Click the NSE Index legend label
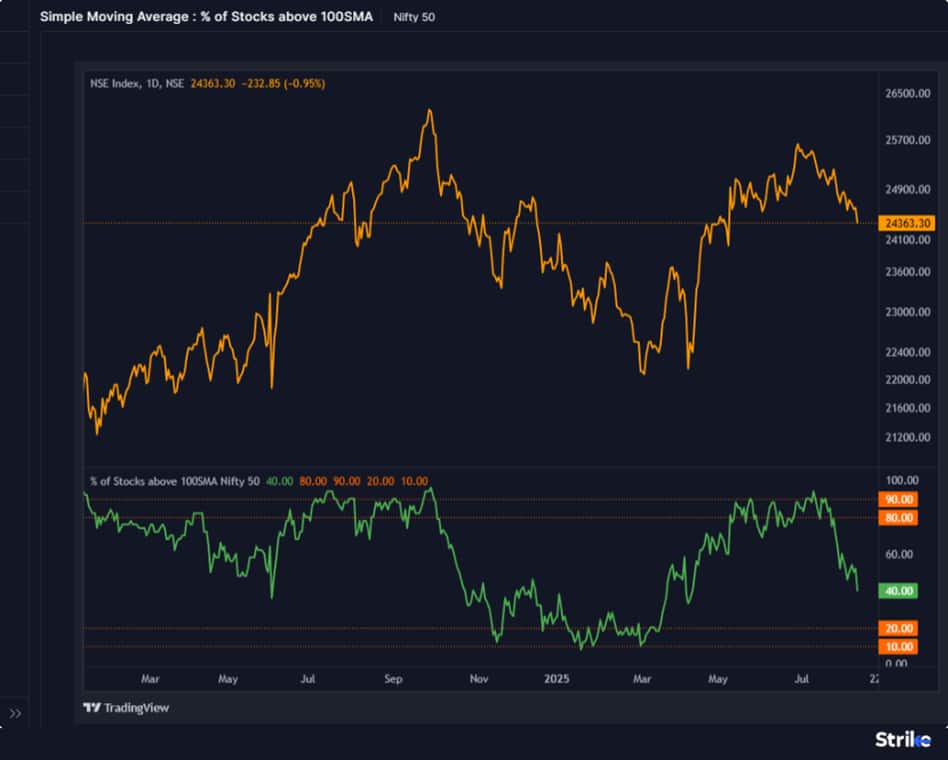This screenshot has height=760, width=948. coord(113,85)
